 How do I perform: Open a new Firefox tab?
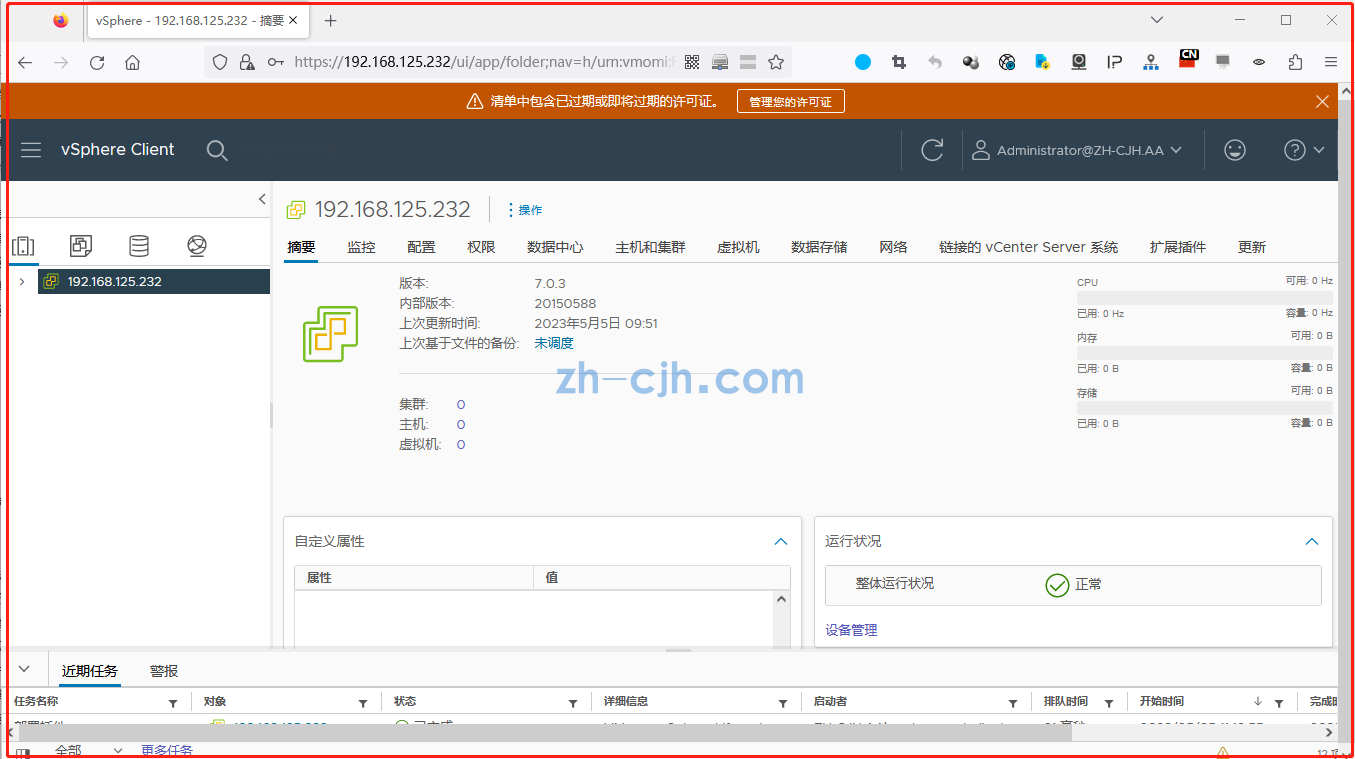pos(331,20)
